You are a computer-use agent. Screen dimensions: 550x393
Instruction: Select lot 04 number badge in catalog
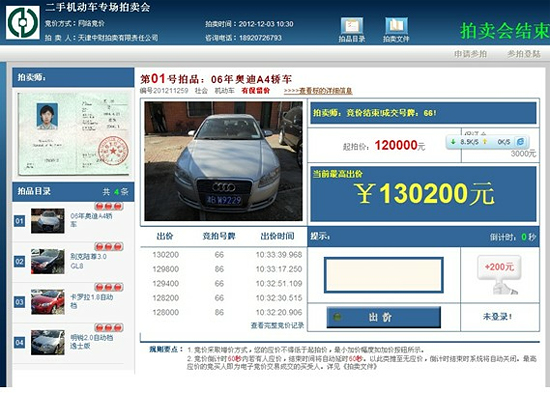tap(19, 342)
